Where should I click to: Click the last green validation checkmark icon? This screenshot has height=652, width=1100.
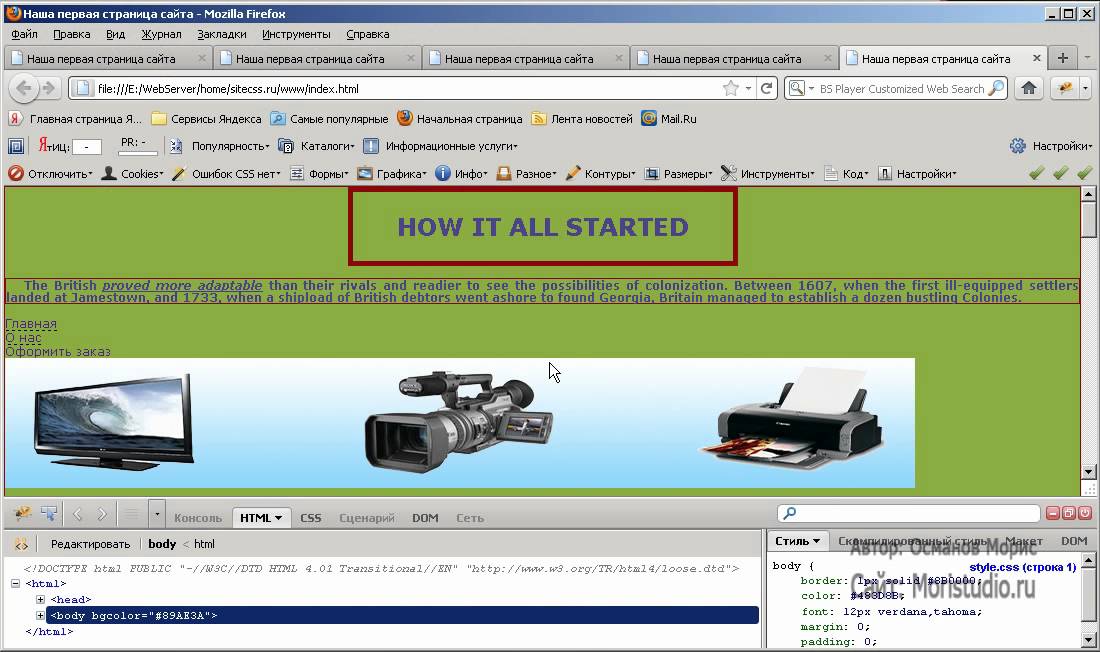pos(1085,173)
